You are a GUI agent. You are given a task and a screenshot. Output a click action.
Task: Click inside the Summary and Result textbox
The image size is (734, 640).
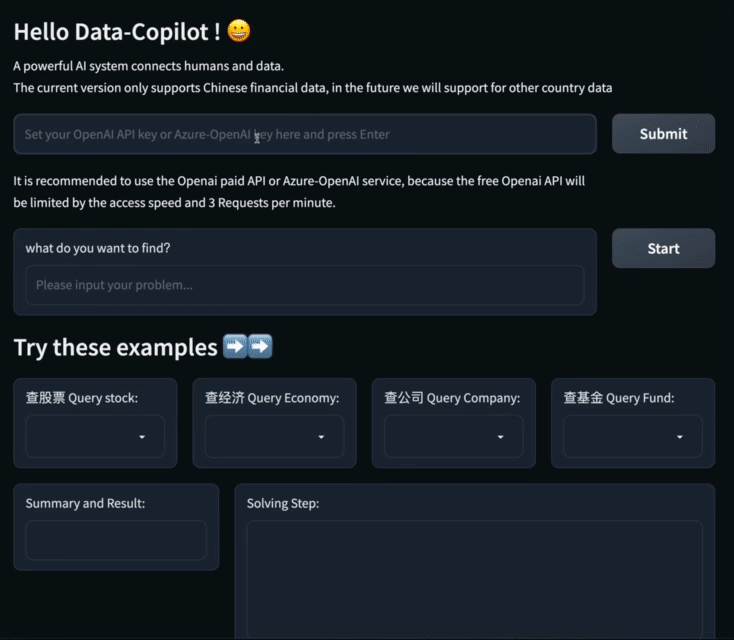[x=116, y=540]
